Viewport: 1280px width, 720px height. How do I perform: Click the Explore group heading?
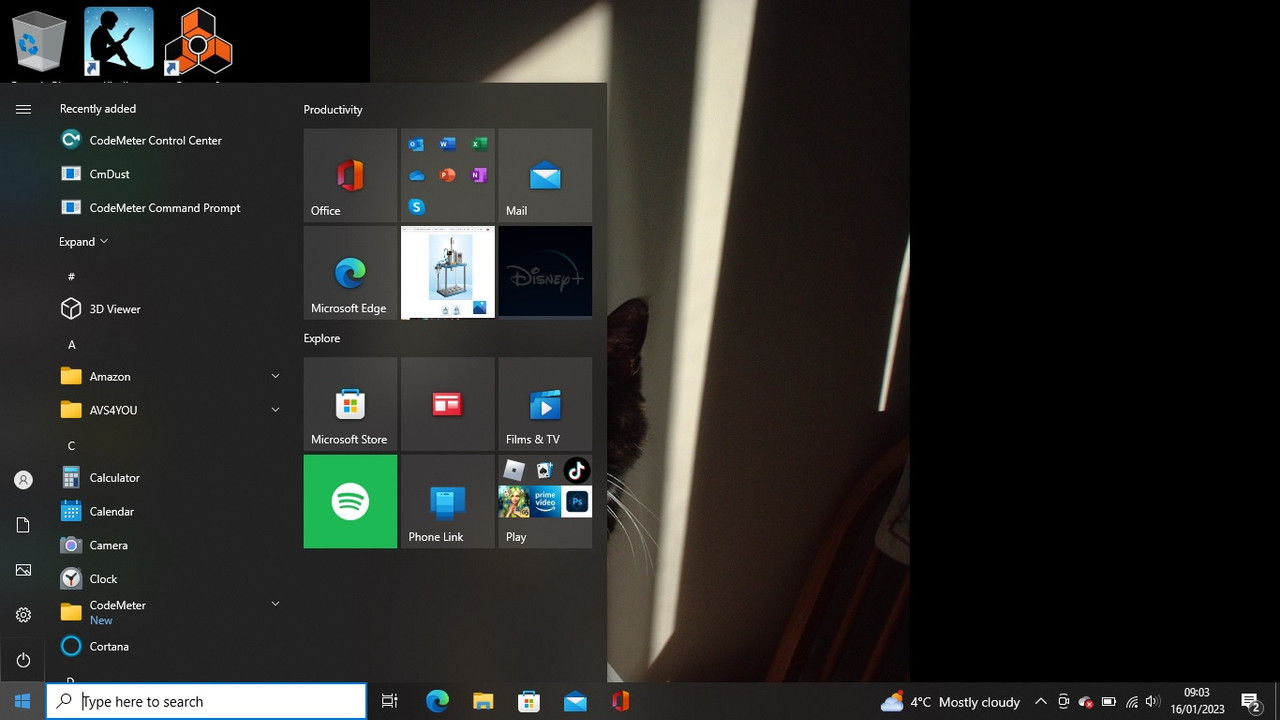(x=322, y=339)
